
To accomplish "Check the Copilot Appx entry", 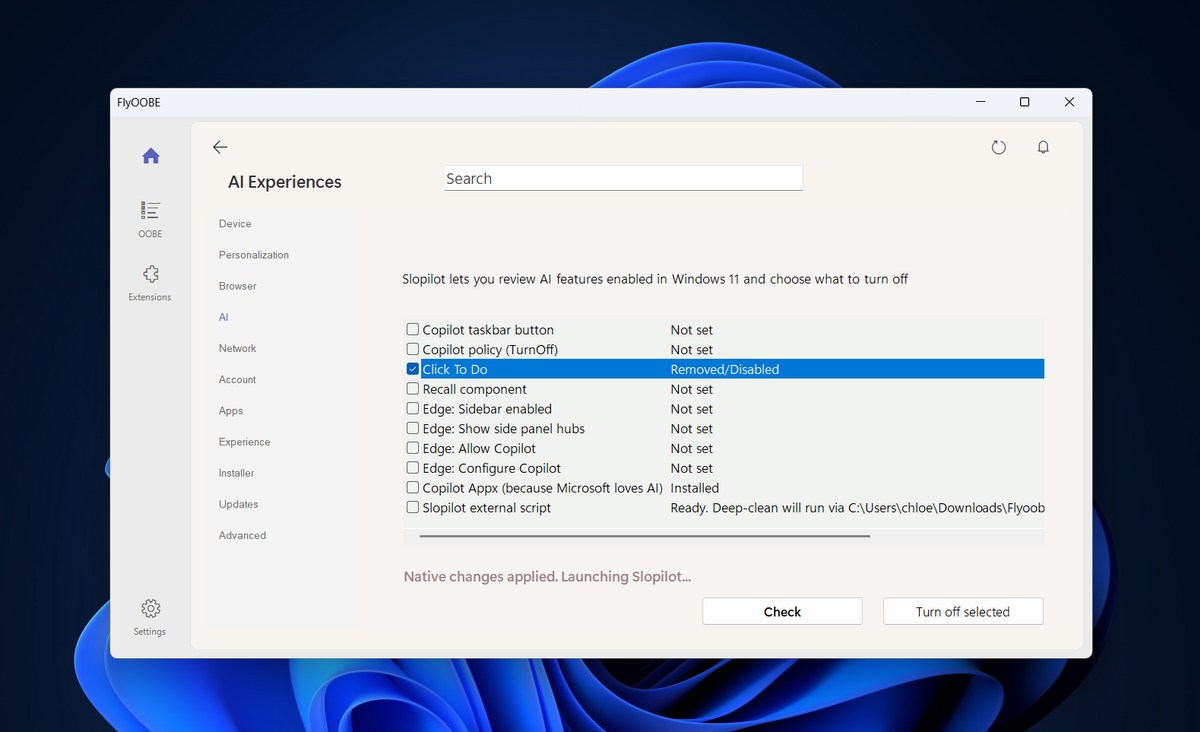I will click(x=412, y=487).
